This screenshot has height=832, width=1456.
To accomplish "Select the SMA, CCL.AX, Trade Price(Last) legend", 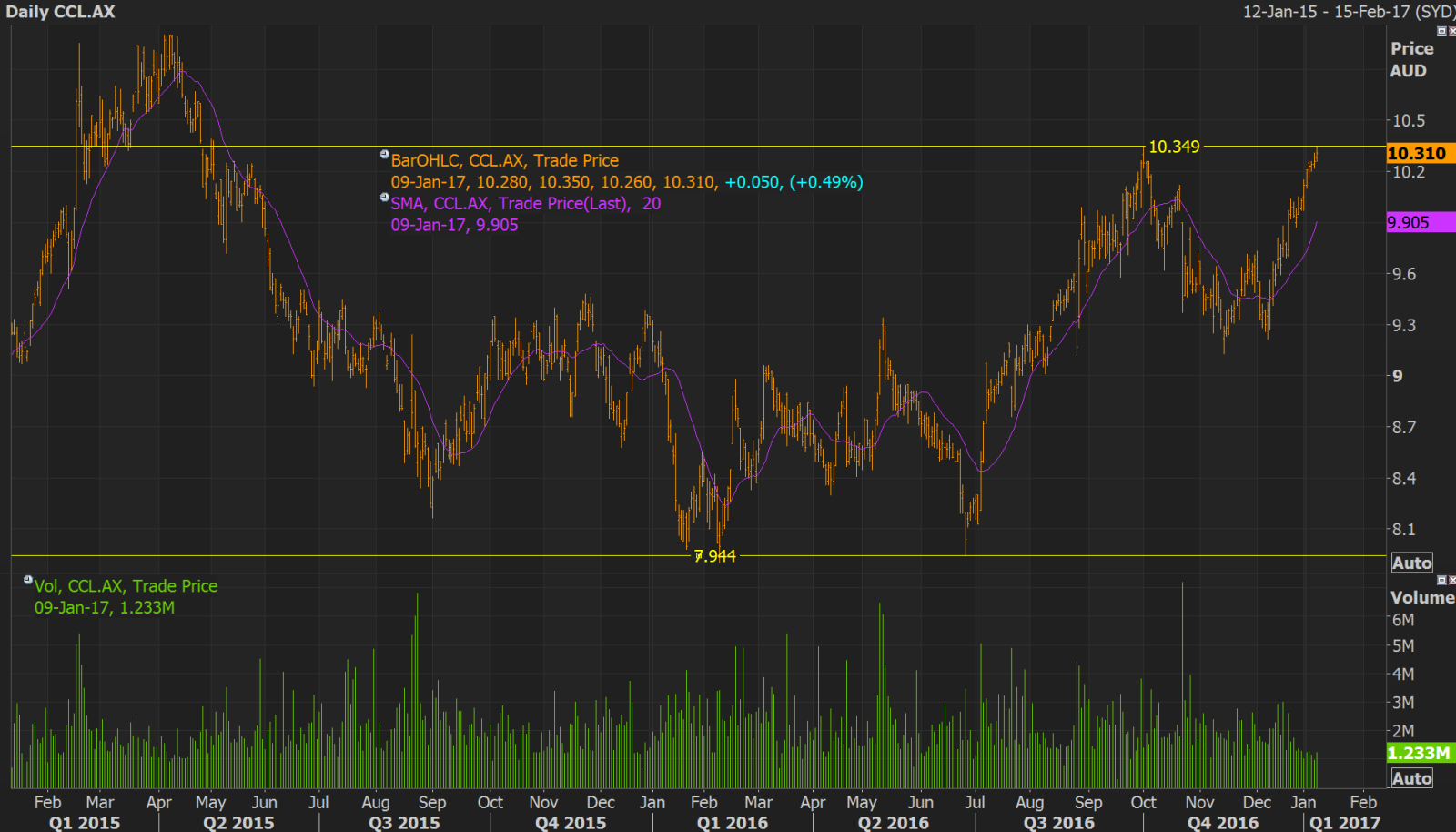I will click(x=526, y=203).
